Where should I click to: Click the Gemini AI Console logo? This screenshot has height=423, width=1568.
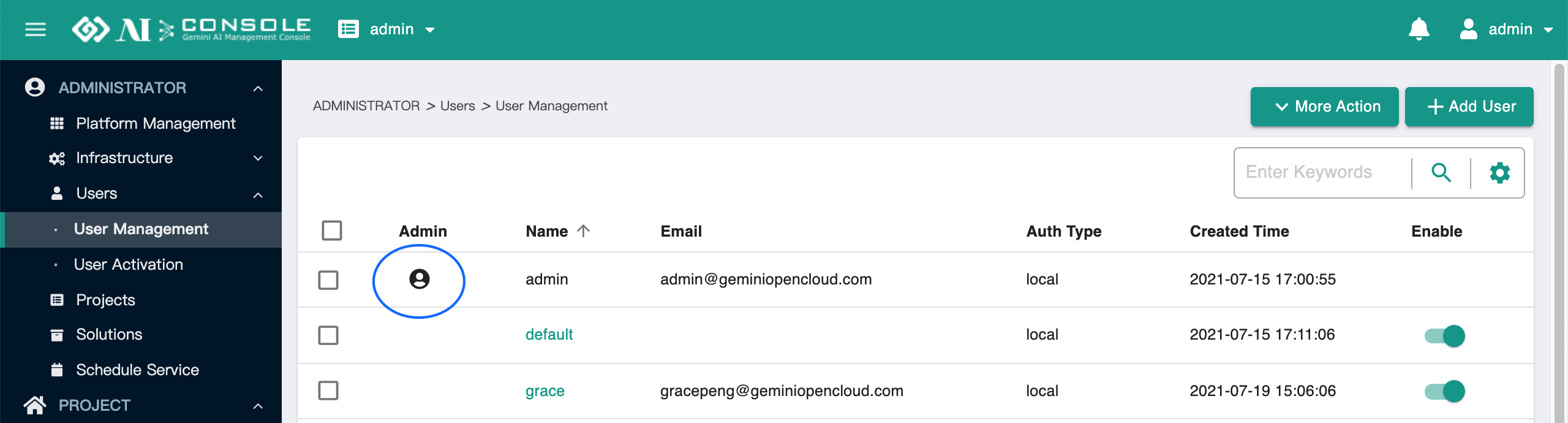point(191,29)
